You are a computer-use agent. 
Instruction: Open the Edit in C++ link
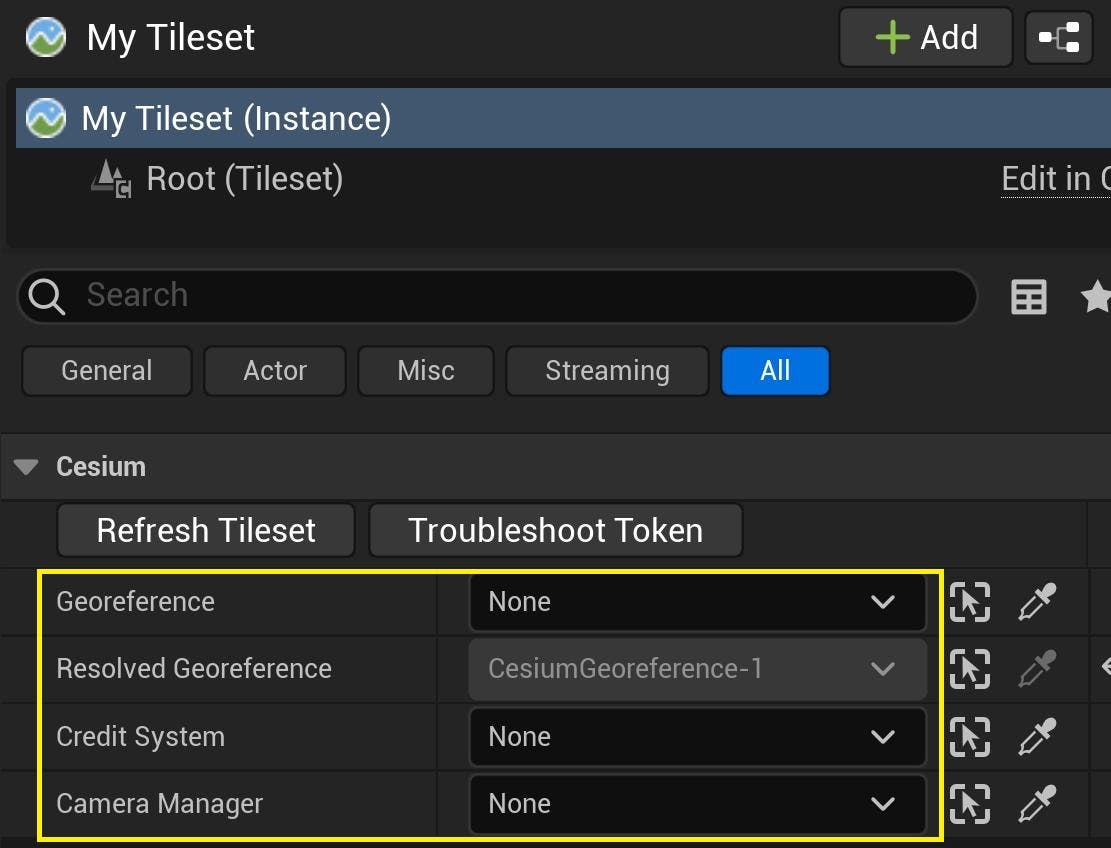click(x=1056, y=179)
